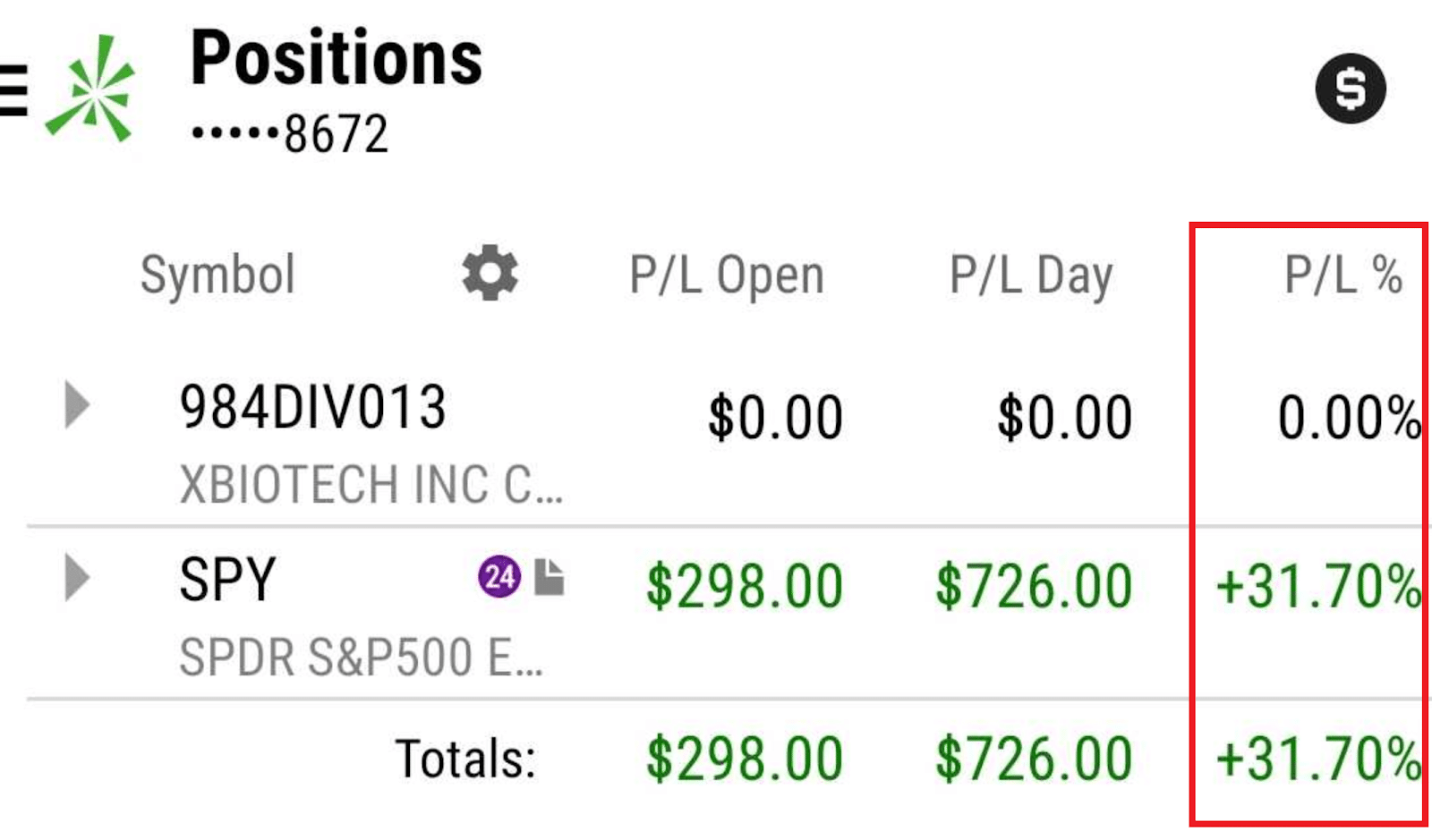Select the account number ending in 8672
The image size is (1432, 840).
(290, 134)
